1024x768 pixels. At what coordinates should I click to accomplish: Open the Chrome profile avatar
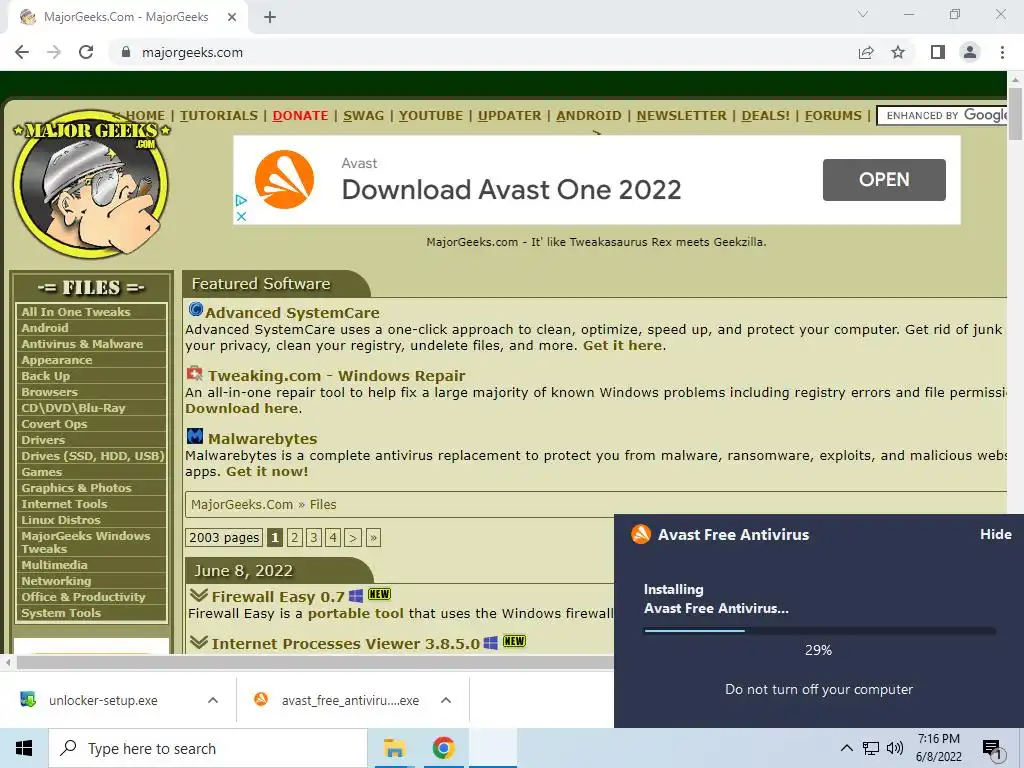pos(970,52)
